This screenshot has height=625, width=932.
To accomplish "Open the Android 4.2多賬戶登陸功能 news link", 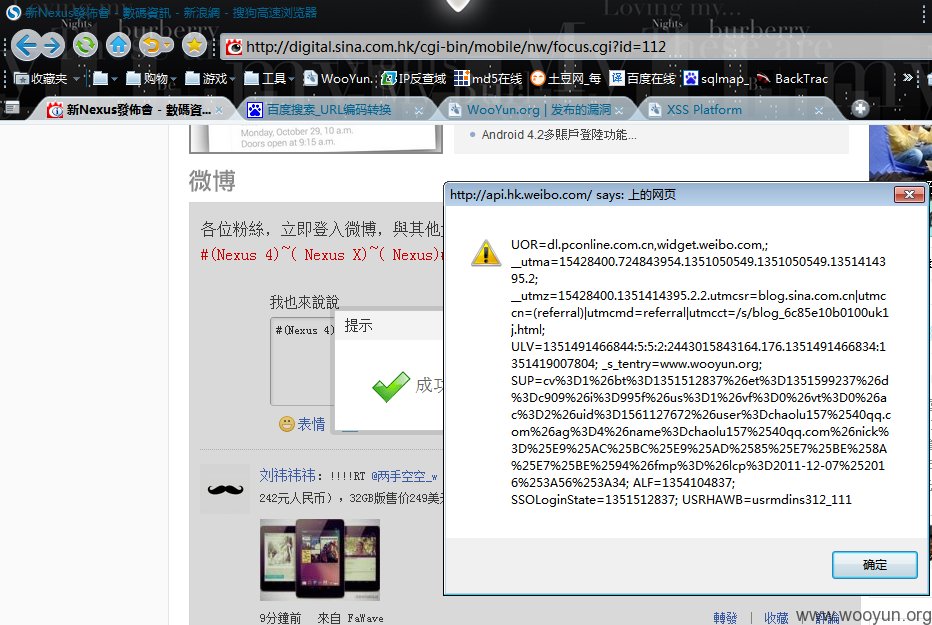I will tap(559, 135).
